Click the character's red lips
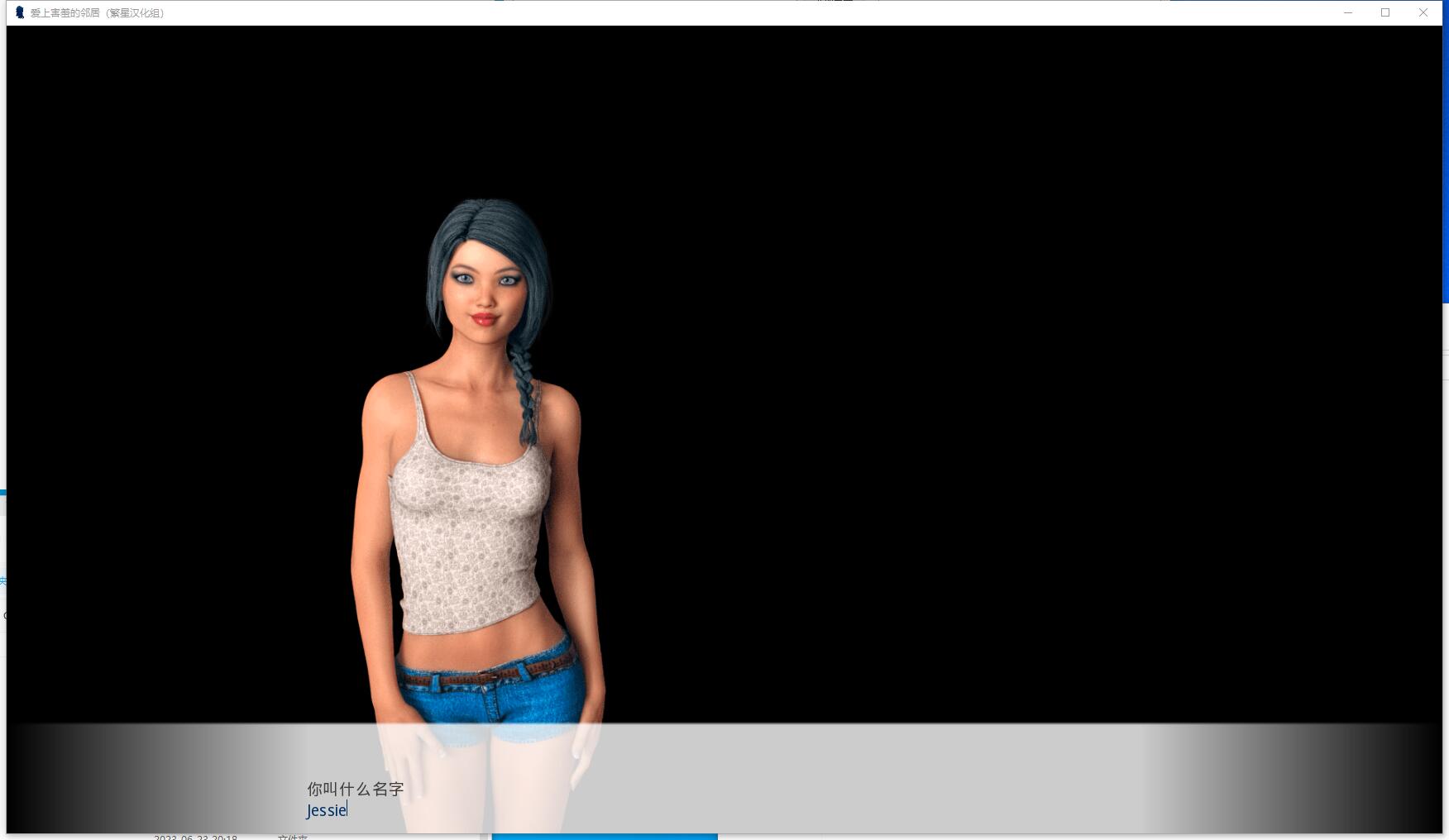The width and height of the screenshot is (1449, 840). tap(484, 319)
